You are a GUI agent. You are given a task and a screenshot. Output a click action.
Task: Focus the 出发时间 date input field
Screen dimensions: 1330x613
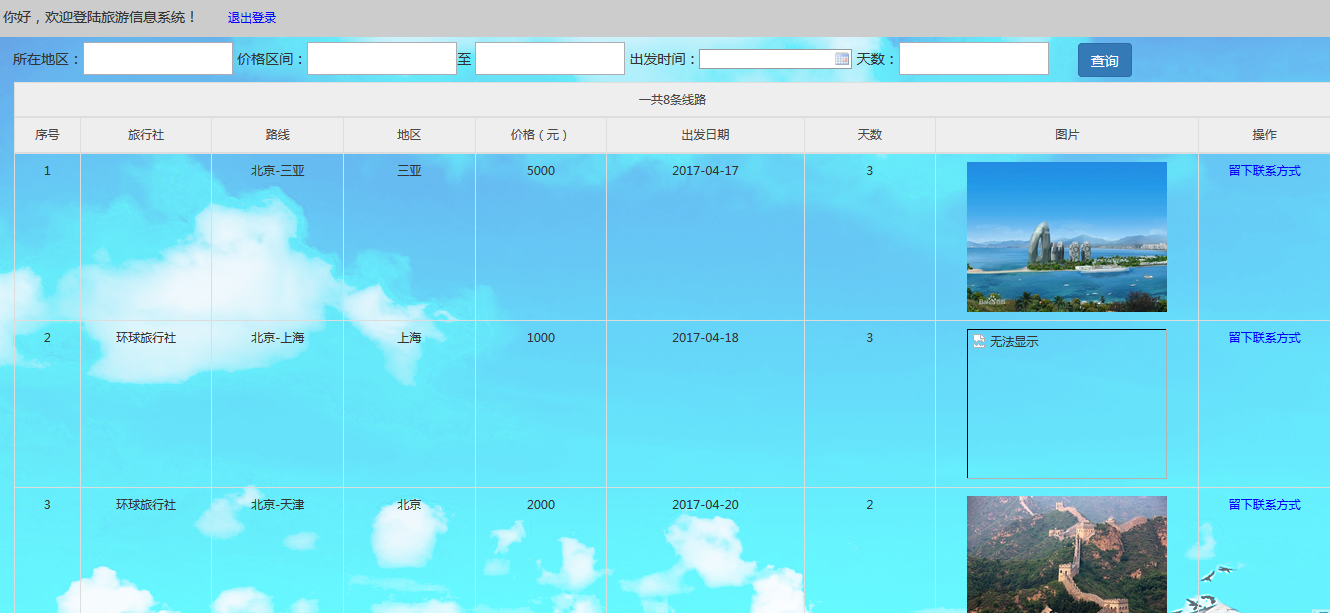click(x=775, y=59)
